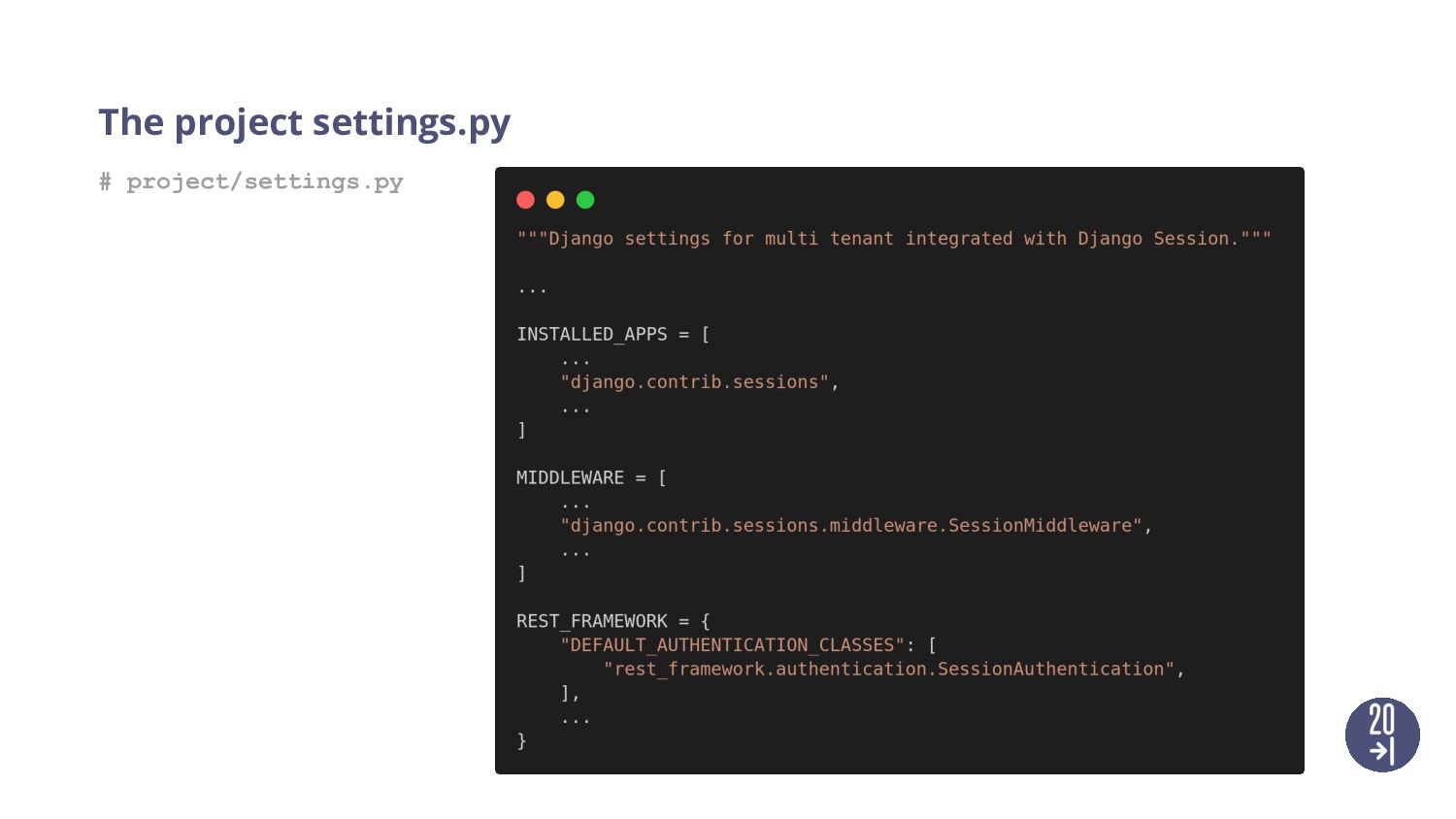
Task: Click the ellipsis below the docstring
Action: click(532, 289)
